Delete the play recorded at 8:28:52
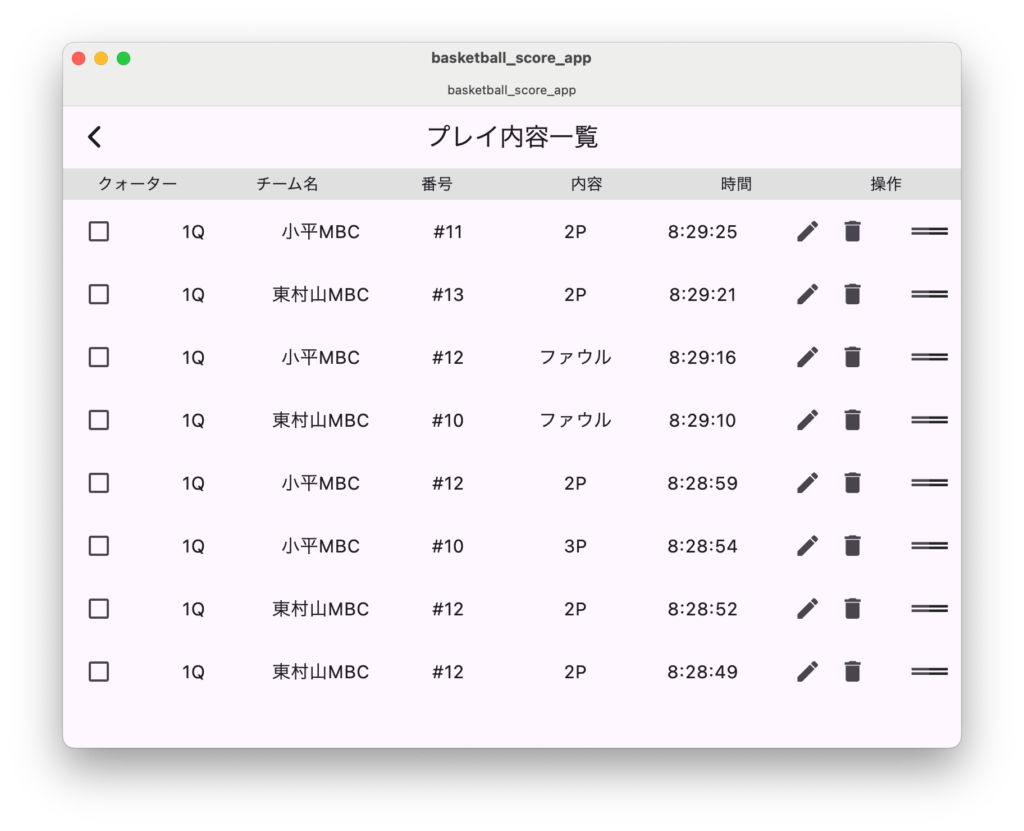Image resolution: width=1024 pixels, height=831 pixels. [852, 609]
